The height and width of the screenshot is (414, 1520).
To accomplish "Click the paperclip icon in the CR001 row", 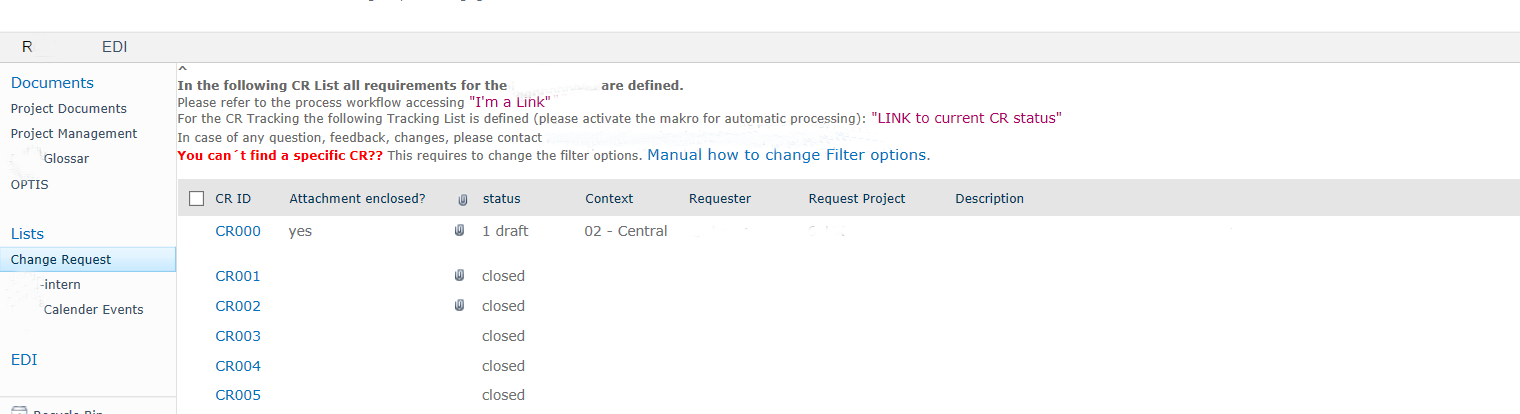I will tap(459, 276).
